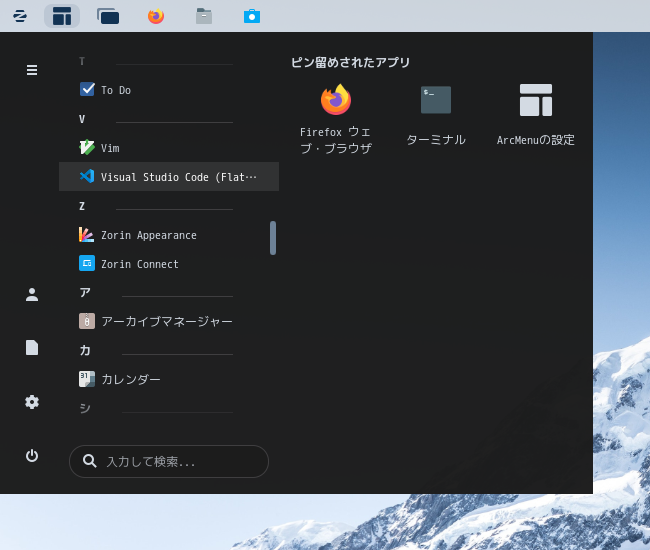This screenshot has height=550, width=650.
Task: Open Zorin Appearance
Action: point(169,235)
